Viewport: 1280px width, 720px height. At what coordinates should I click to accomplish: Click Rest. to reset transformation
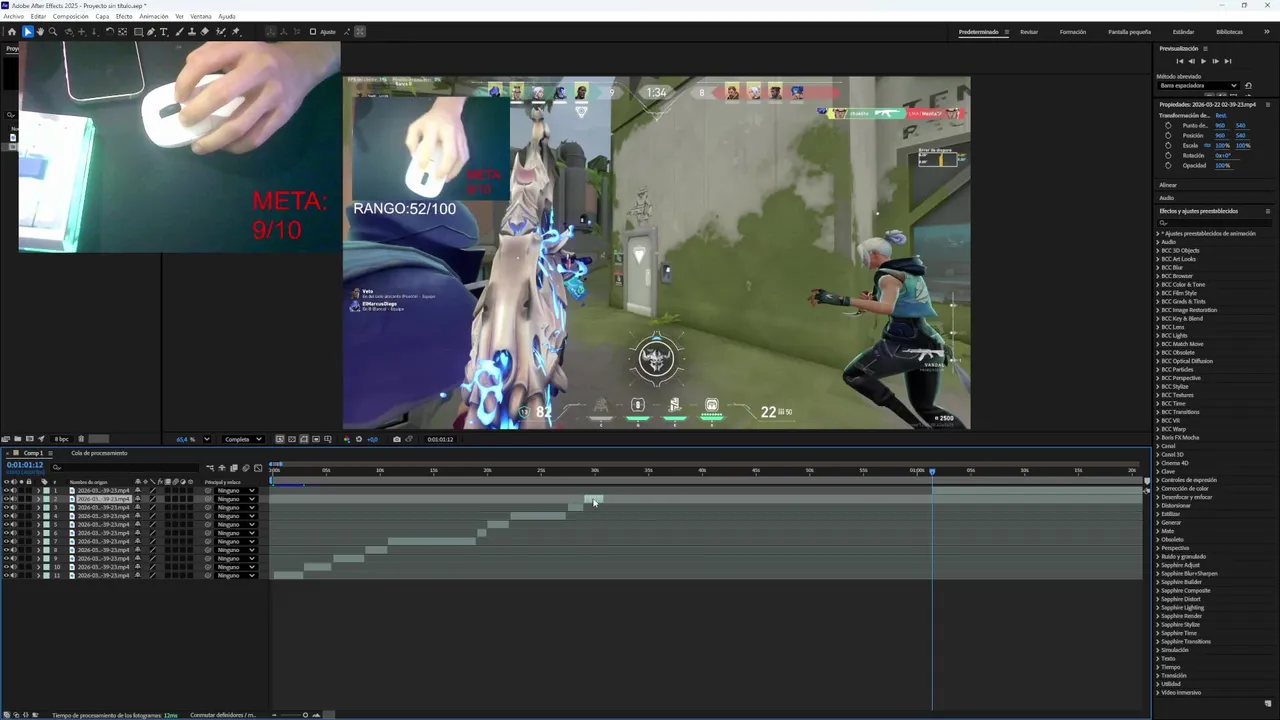(x=1221, y=115)
